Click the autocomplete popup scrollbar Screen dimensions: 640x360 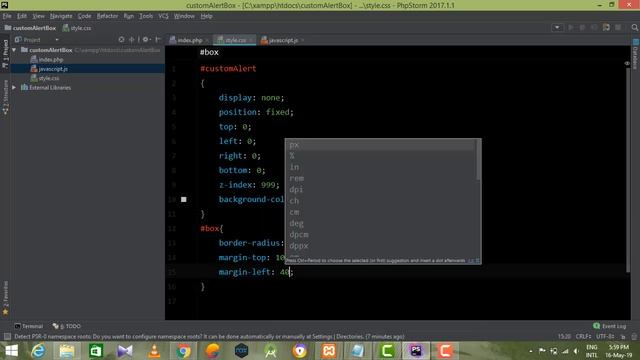pyautogui.click(x=478, y=161)
